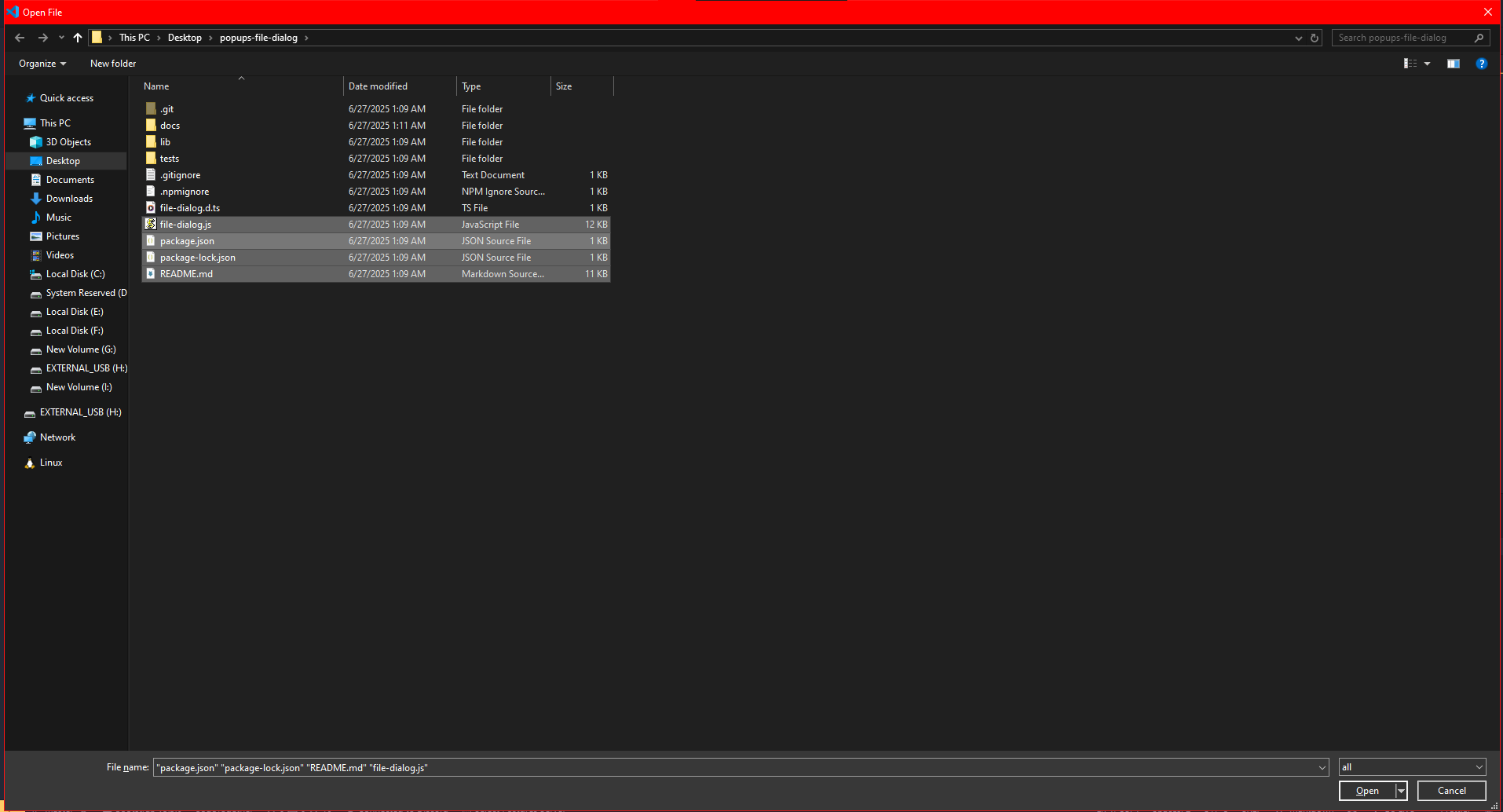The image size is (1503, 812).
Task: Change the view layout icon
Action: (1410, 64)
